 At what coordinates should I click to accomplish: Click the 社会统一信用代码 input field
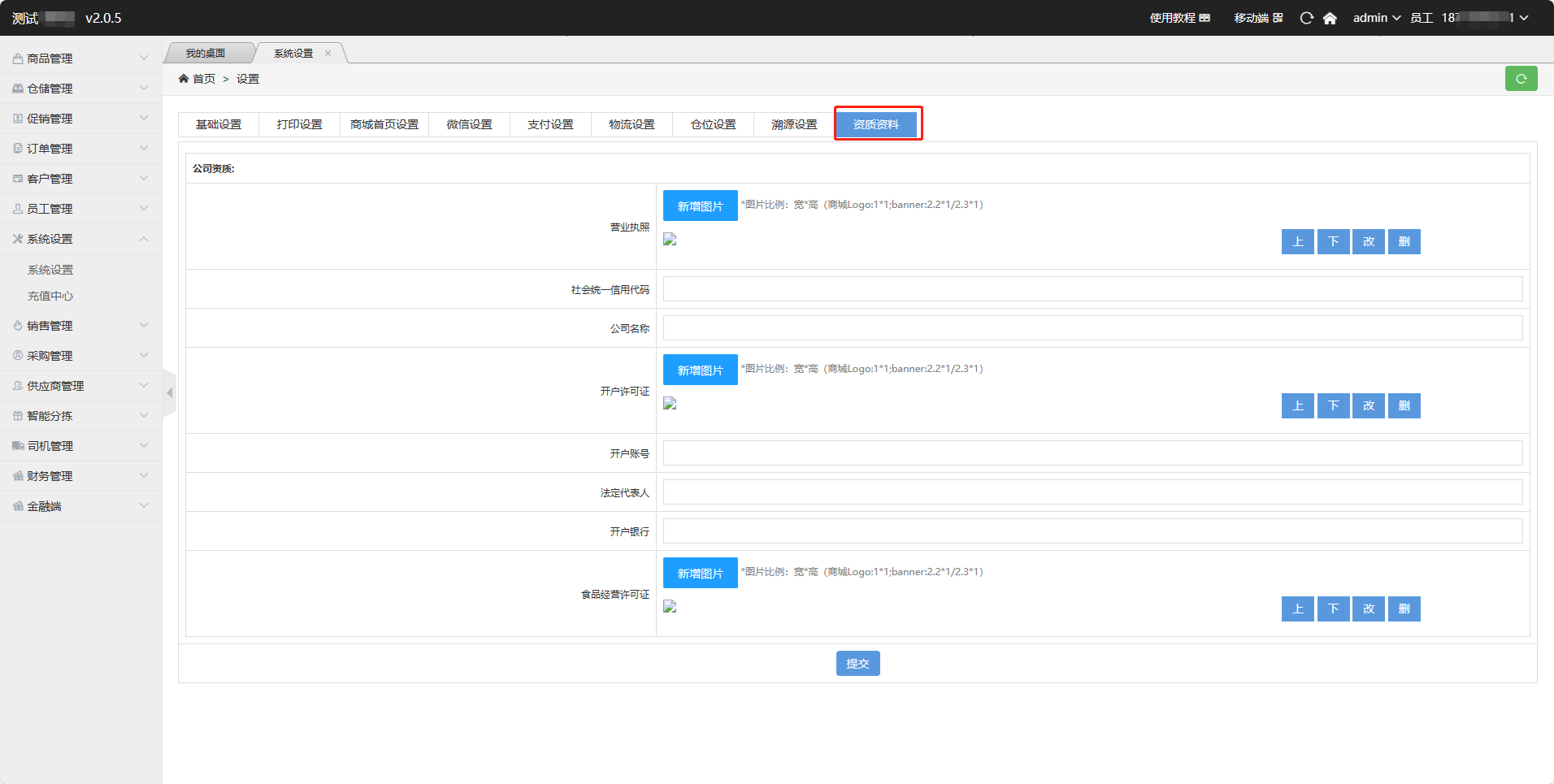coord(1092,289)
